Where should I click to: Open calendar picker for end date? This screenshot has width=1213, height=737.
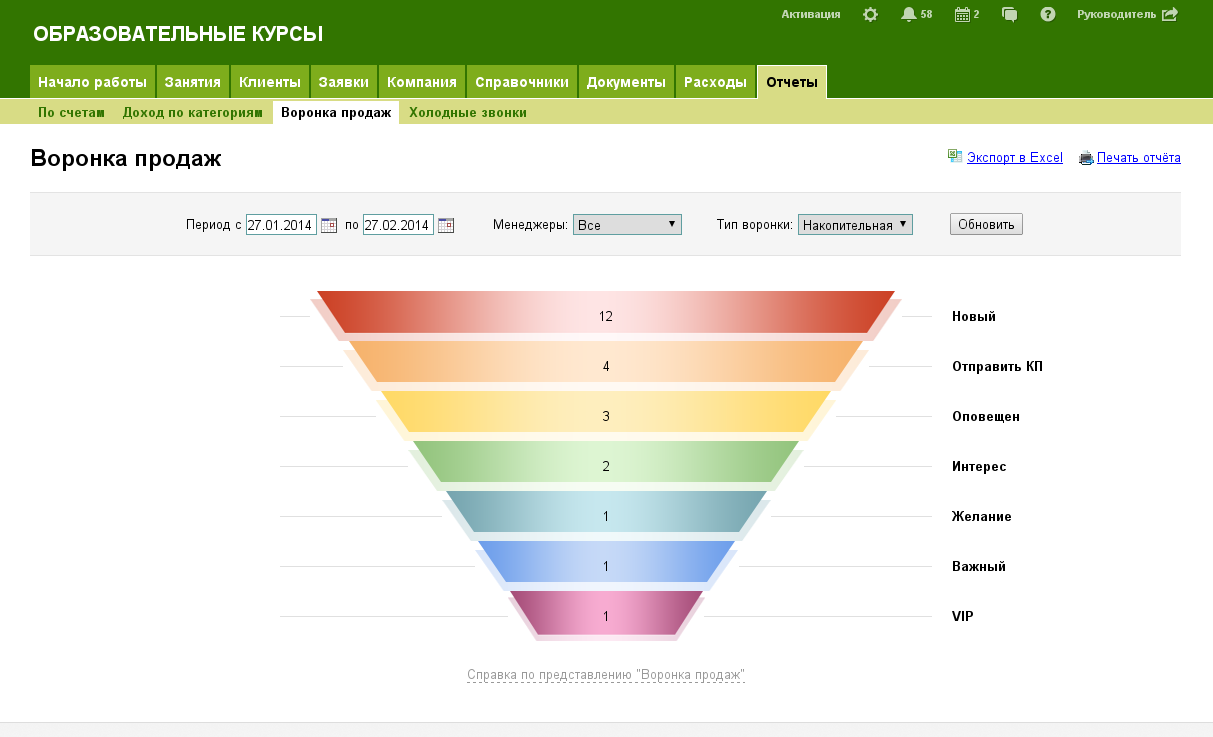tap(446, 225)
